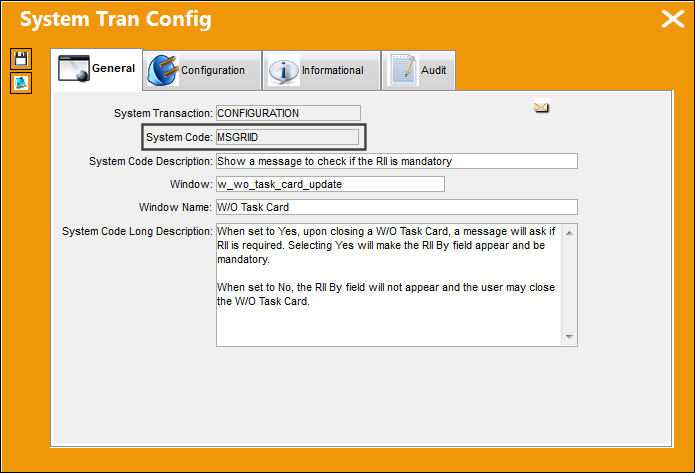Click the icon below the Save button

click(21, 83)
